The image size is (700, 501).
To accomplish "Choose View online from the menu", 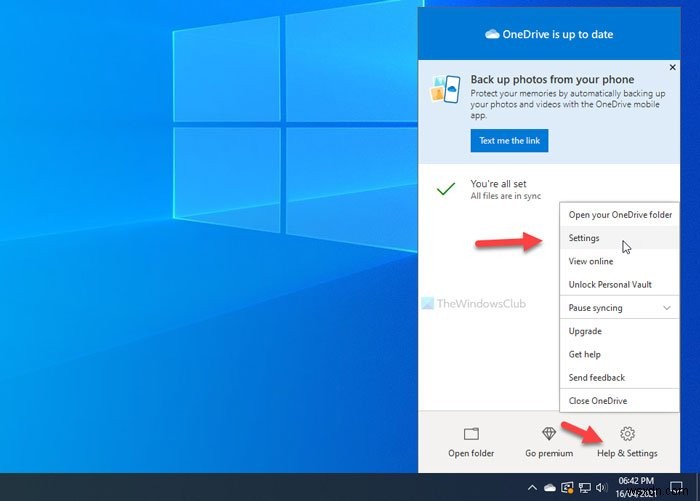I will coord(619,261).
